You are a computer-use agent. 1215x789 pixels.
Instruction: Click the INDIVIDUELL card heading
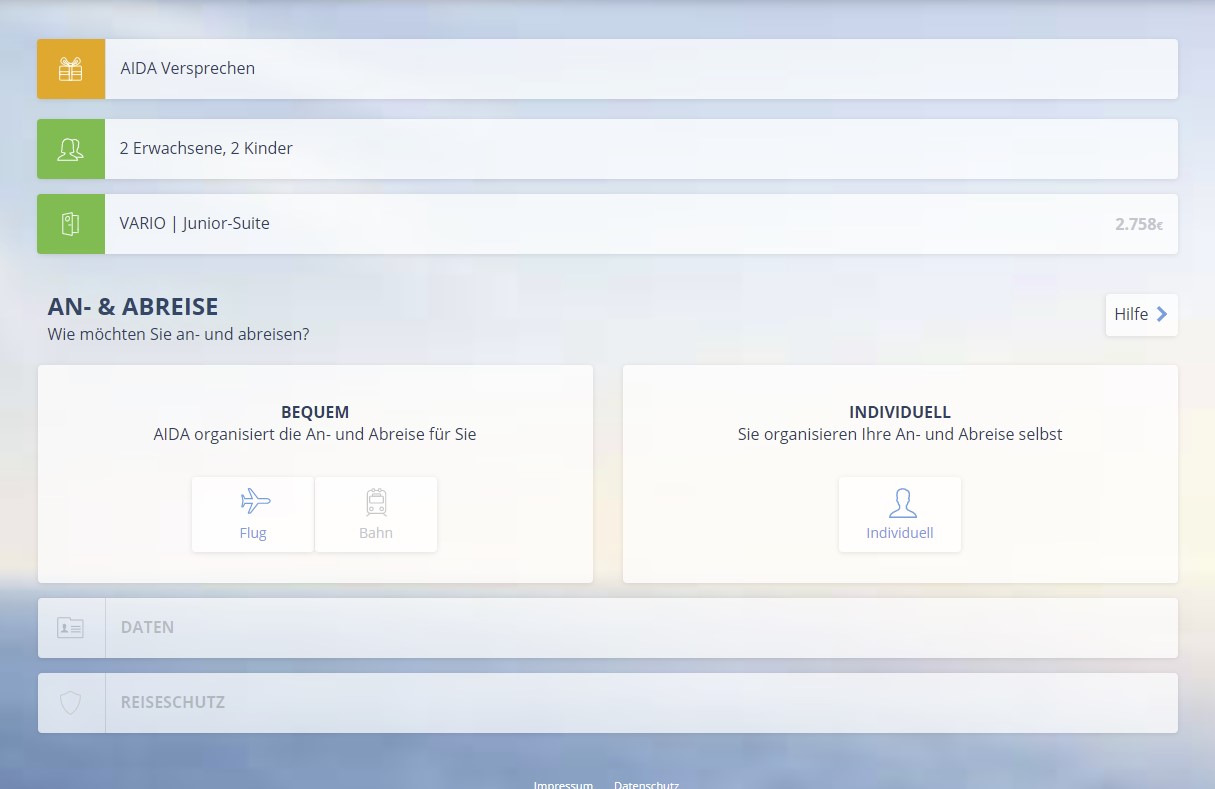pos(900,412)
